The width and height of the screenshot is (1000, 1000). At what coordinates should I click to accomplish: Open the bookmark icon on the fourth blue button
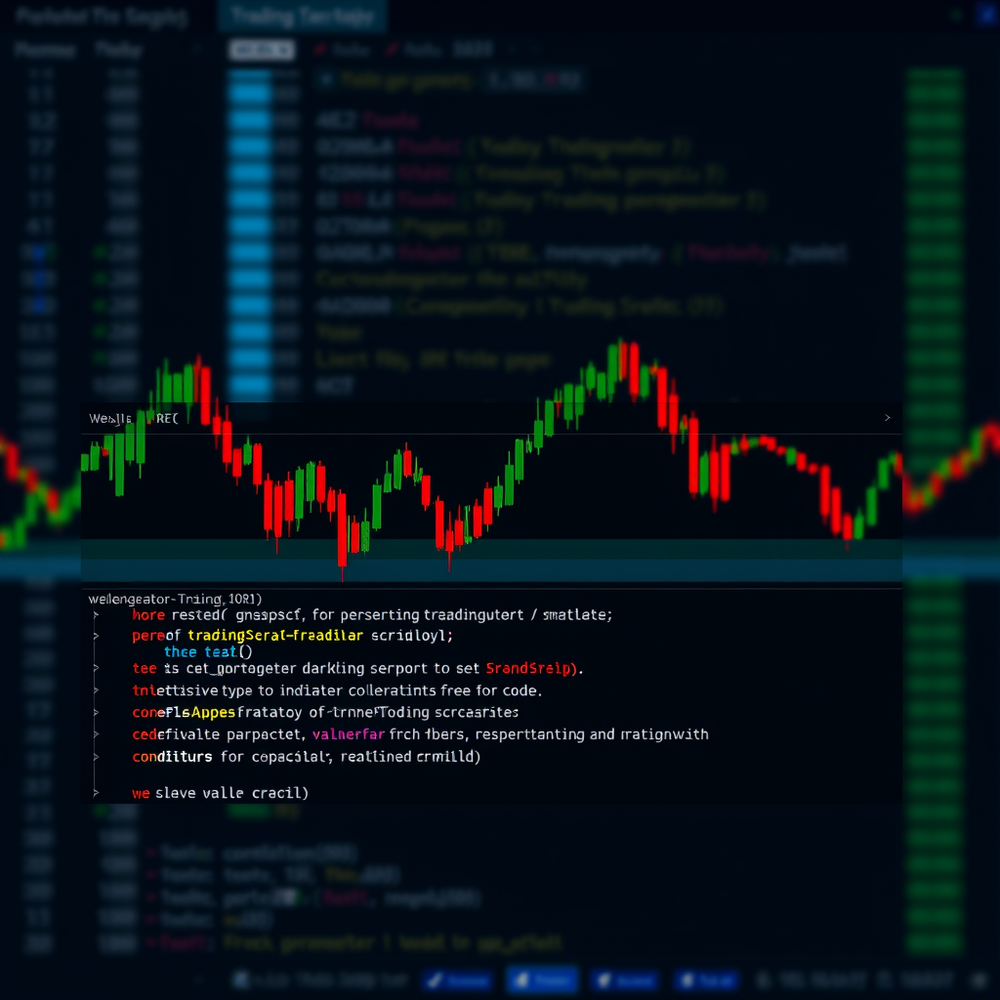click(687, 980)
